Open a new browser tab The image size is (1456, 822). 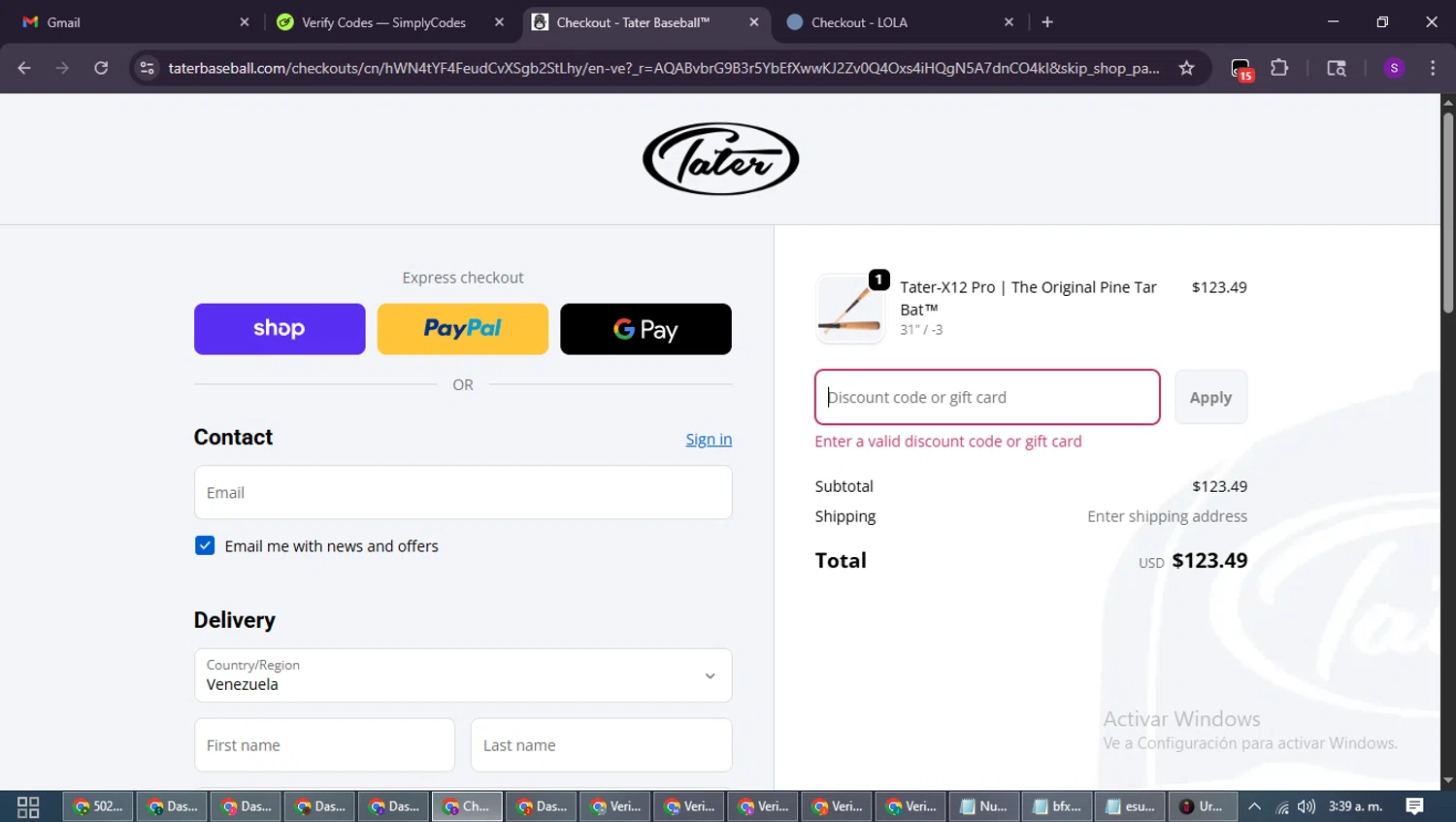click(1047, 22)
